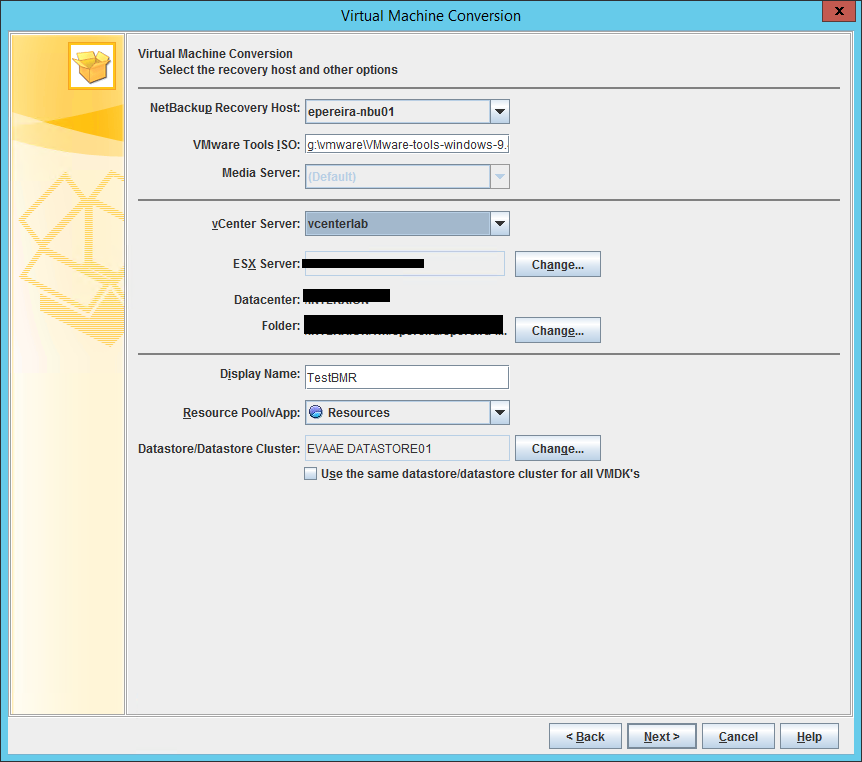Viewport: 862px width, 762px height.
Task: Click Change button for ESX Server
Action: point(557,264)
